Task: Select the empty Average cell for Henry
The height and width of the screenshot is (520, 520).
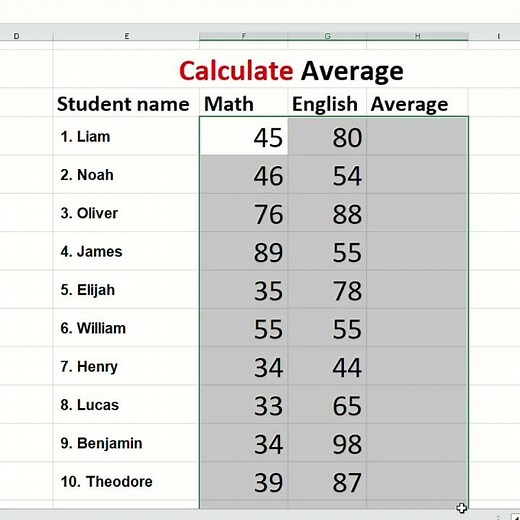Action: [x=418, y=366]
